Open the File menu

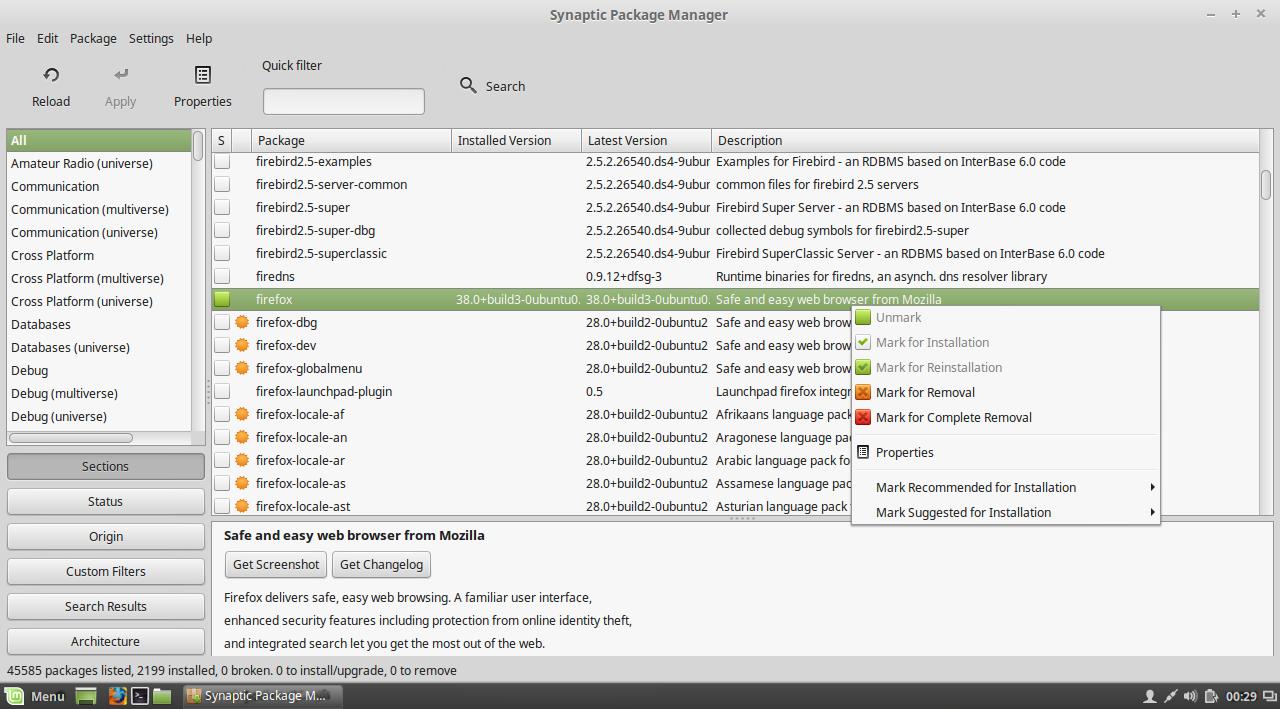pos(15,38)
